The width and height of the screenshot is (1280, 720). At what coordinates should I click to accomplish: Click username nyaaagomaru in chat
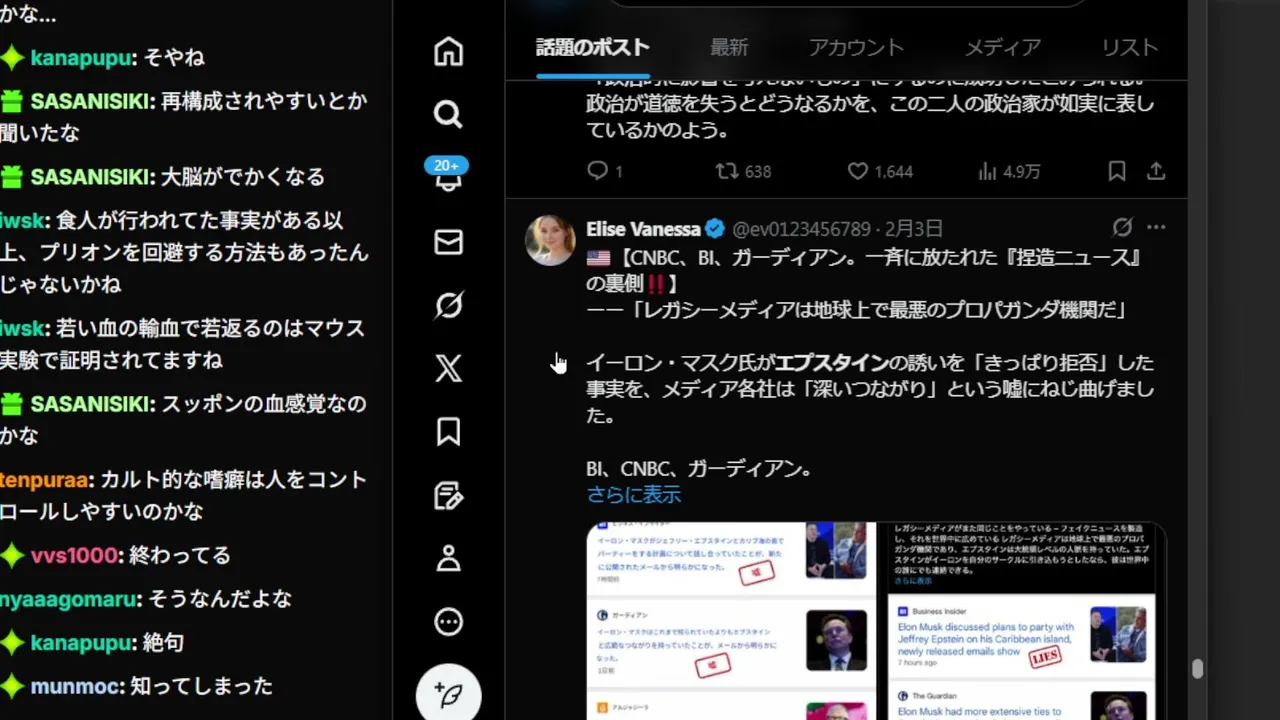tap(68, 599)
